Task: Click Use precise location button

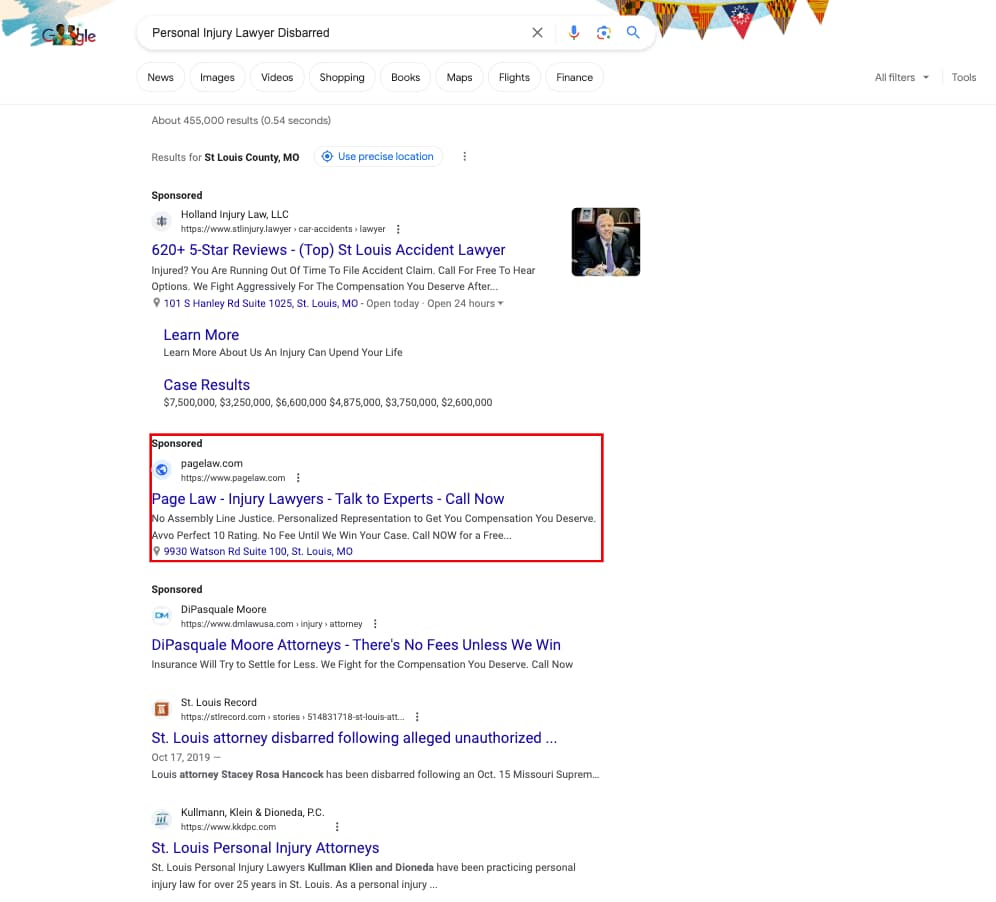Action: click(378, 156)
